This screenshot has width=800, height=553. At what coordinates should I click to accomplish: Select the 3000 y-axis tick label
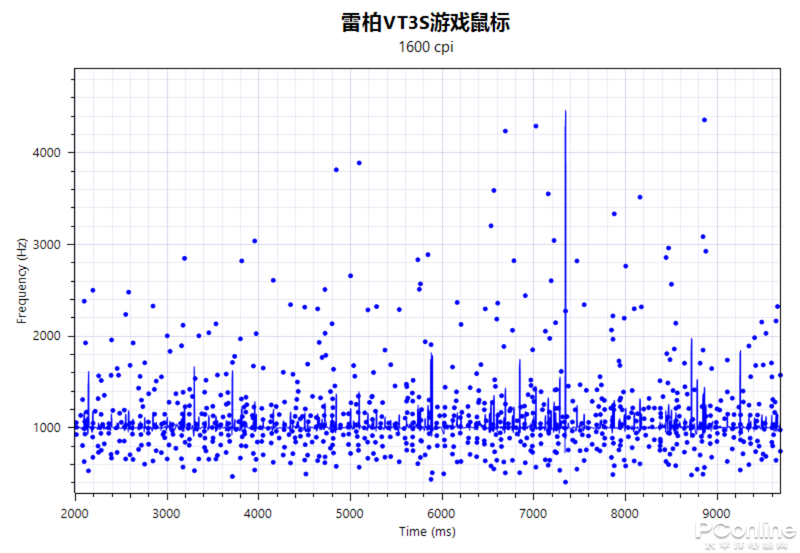46,244
